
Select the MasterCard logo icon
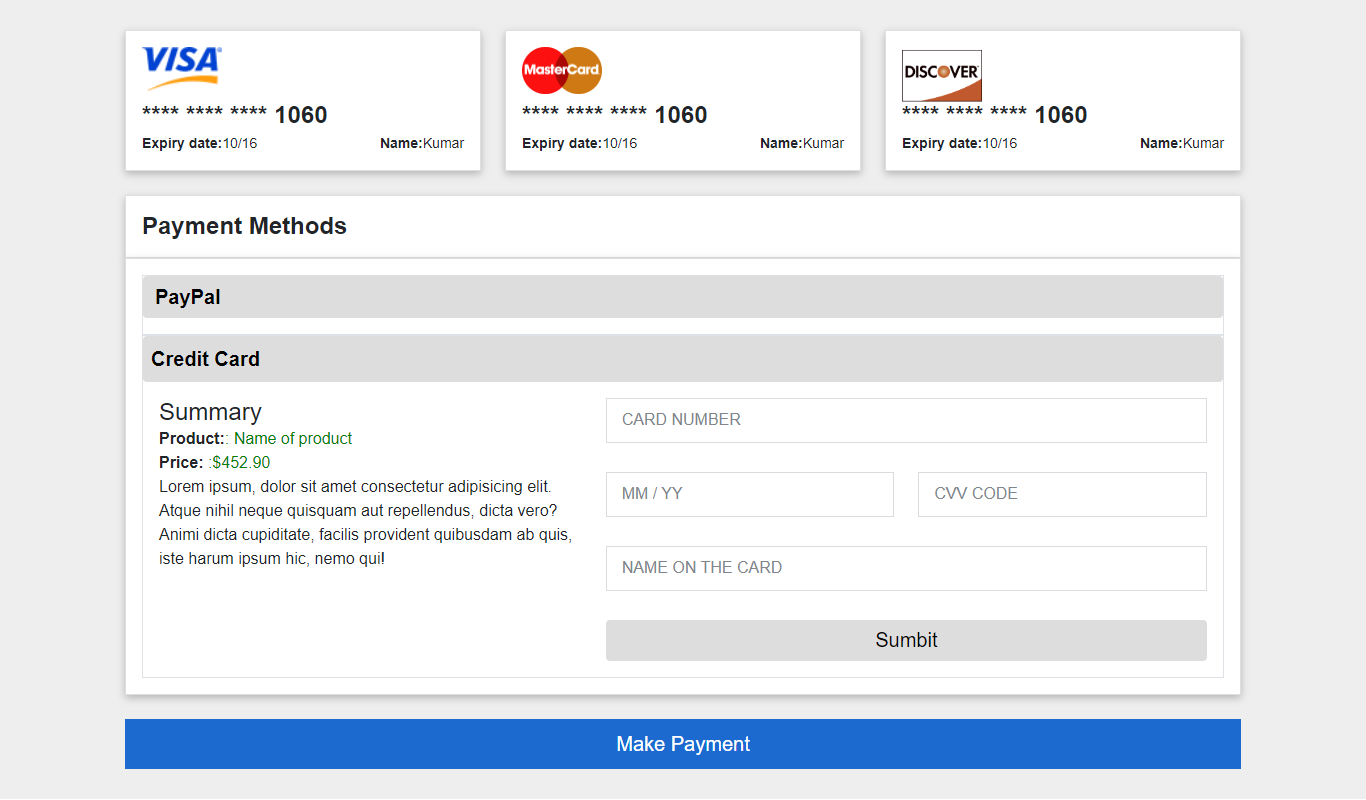561,69
